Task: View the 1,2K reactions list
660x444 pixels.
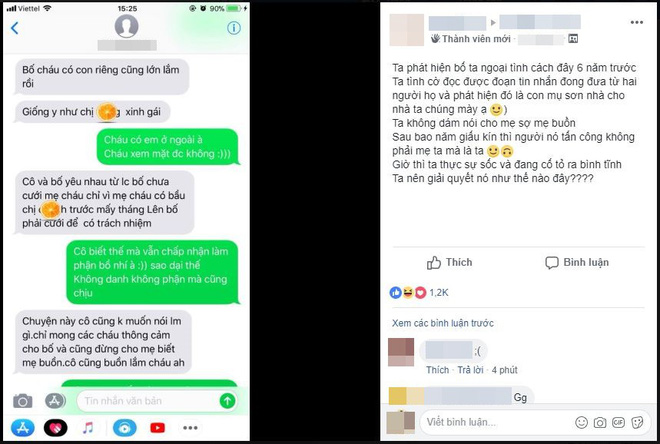Action: coord(419,292)
